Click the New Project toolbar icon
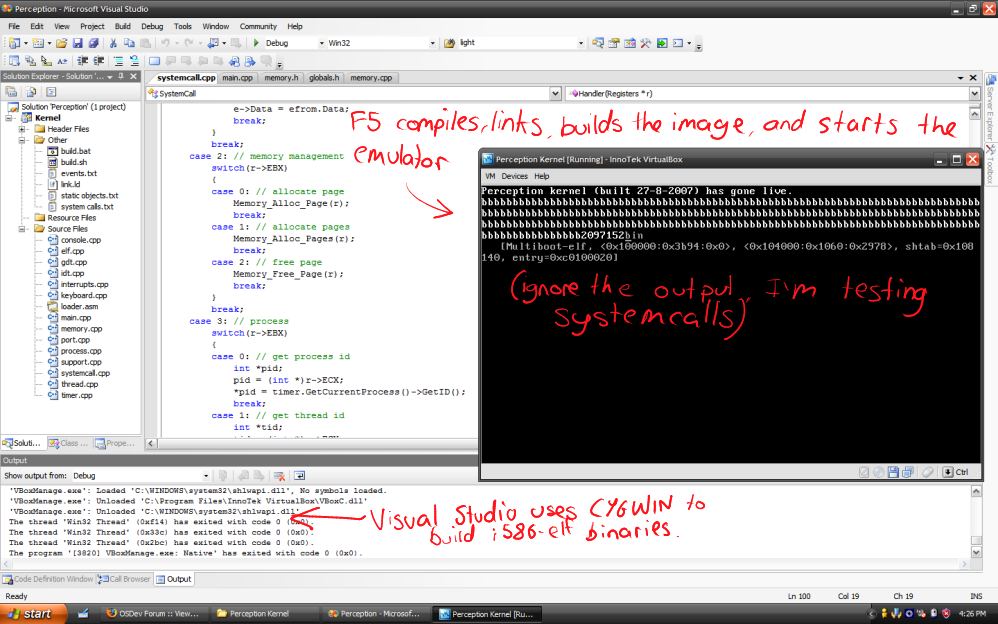The image size is (998, 624). (14, 43)
